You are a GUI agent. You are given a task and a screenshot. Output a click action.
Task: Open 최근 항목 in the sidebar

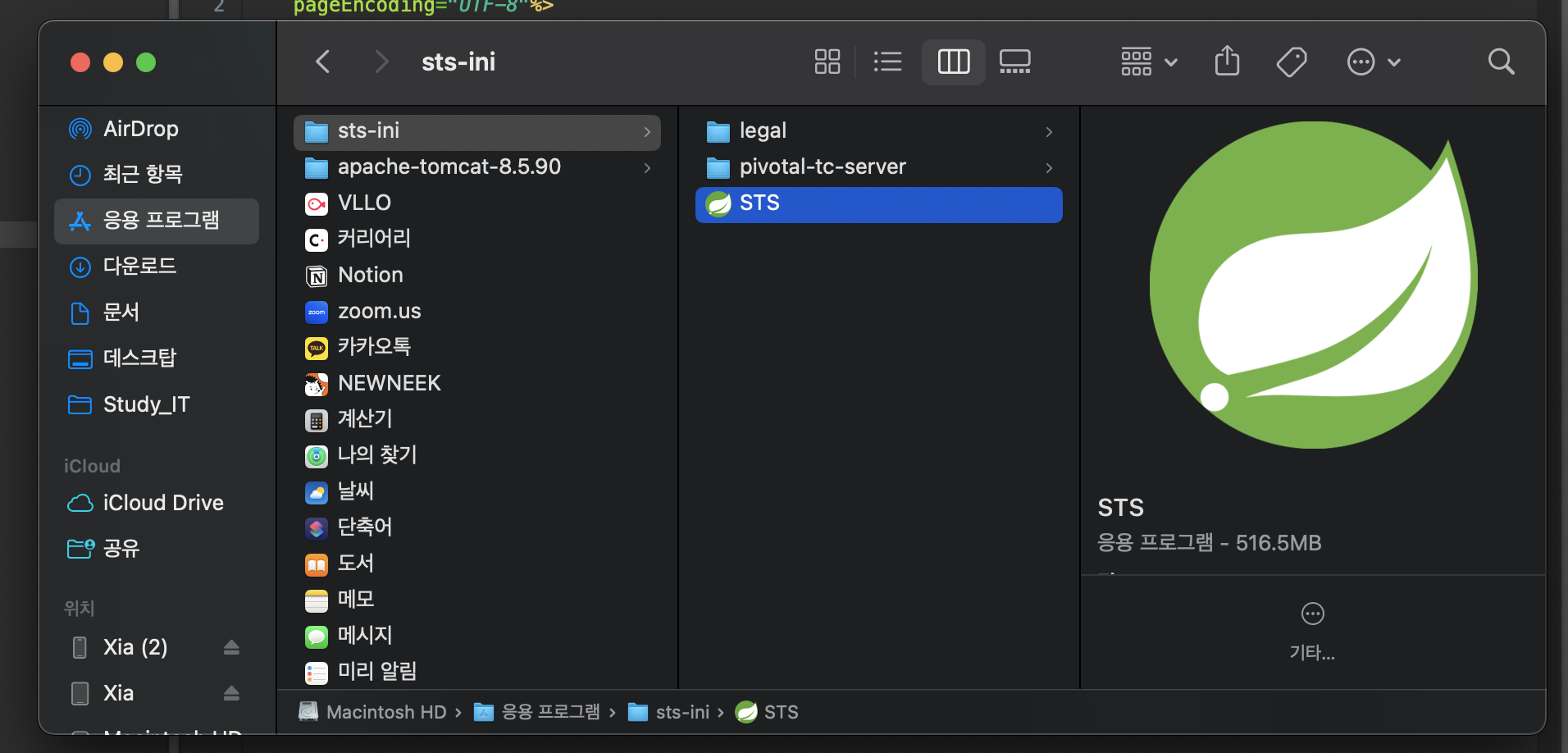[157, 175]
